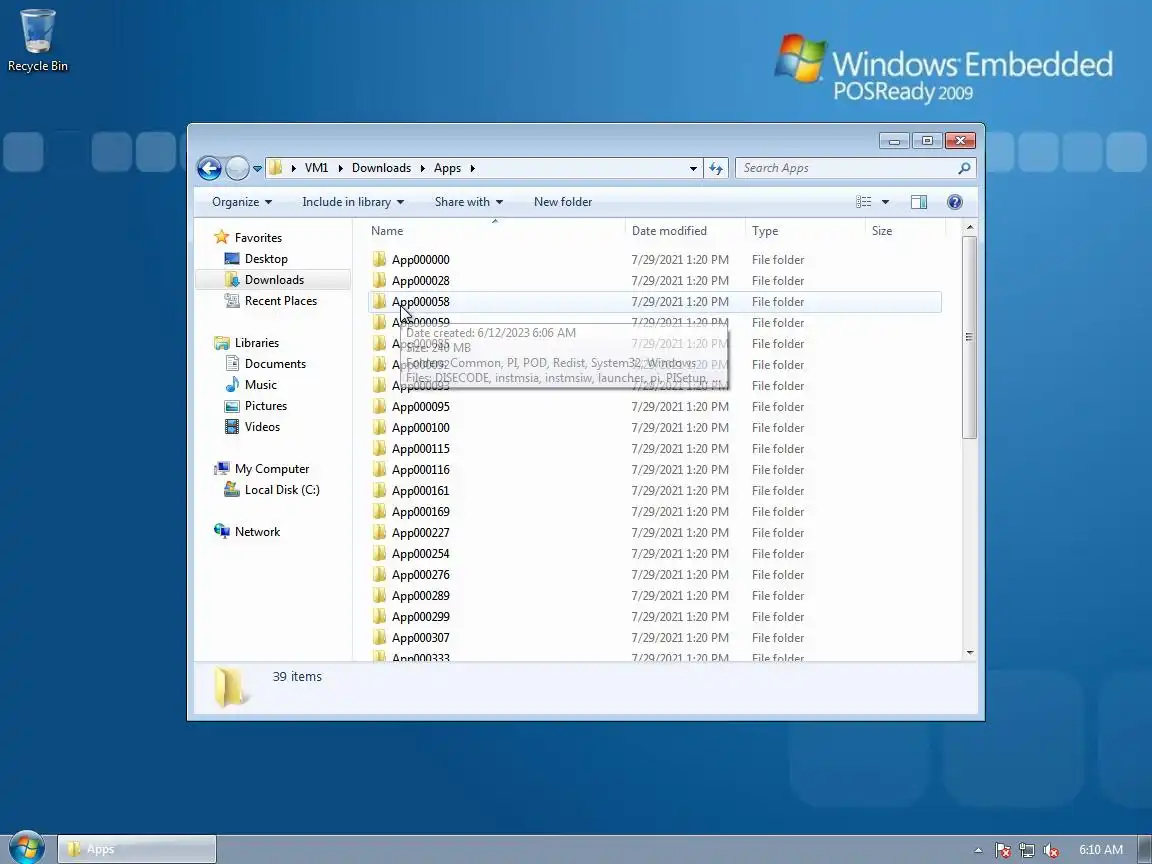Open the Pictures library
The height and width of the screenshot is (864, 1152).
[x=265, y=406]
